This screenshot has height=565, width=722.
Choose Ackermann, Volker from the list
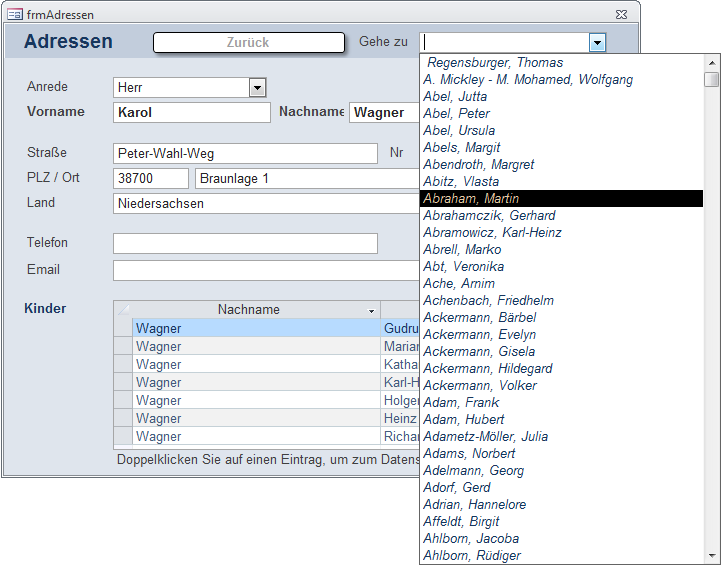562,385
